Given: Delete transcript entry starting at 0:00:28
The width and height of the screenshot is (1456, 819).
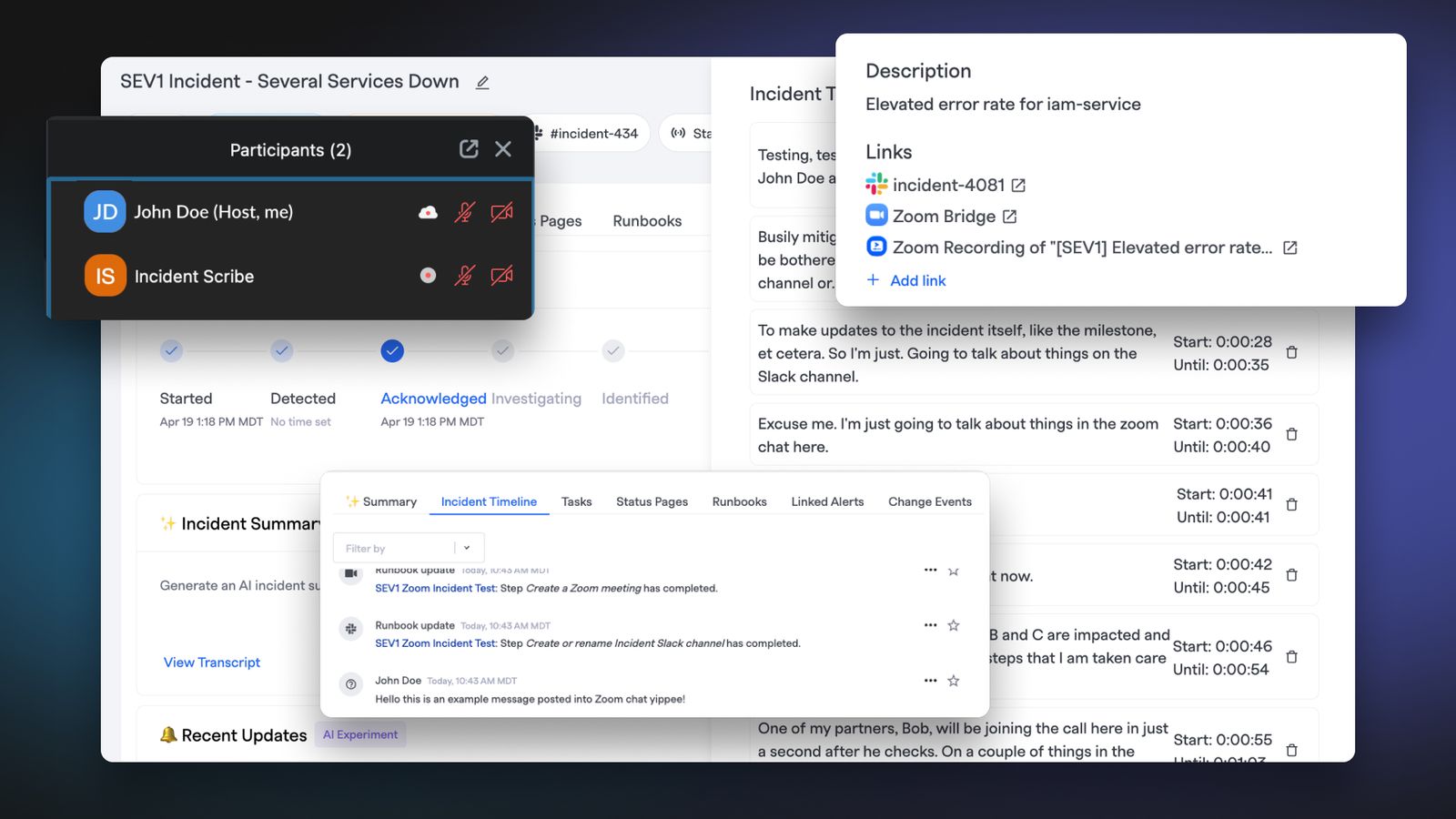Looking at the screenshot, I should (x=1291, y=353).
